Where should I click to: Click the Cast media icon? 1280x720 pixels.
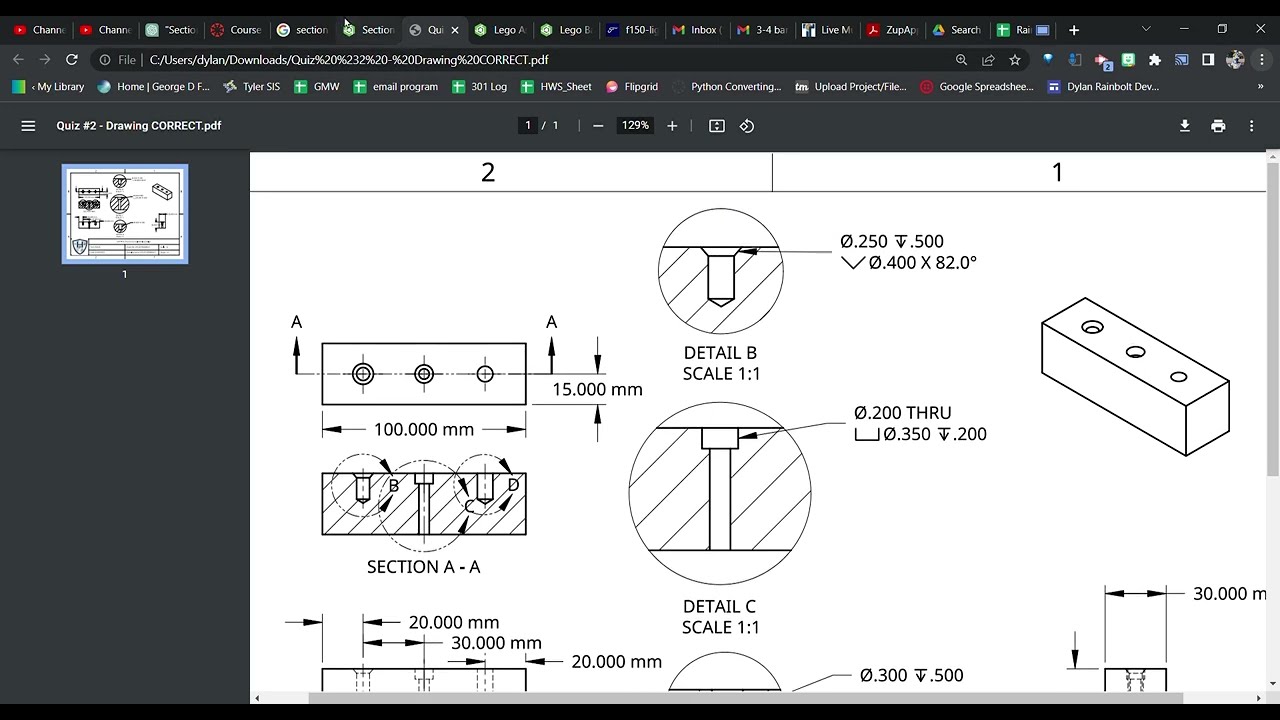click(x=1181, y=60)
